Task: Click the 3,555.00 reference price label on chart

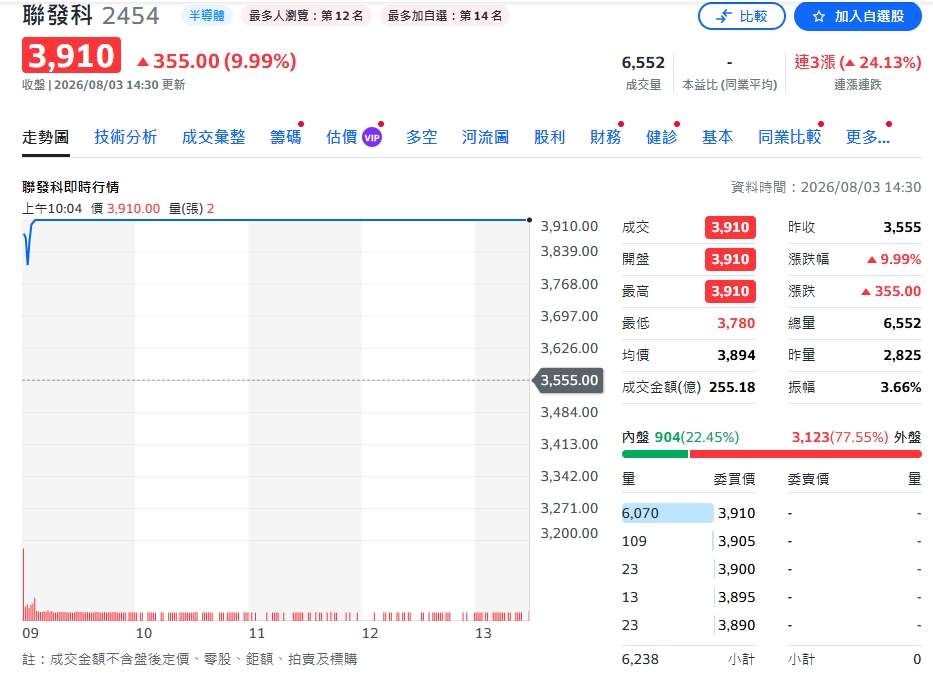Action: [x=569, y=380]
